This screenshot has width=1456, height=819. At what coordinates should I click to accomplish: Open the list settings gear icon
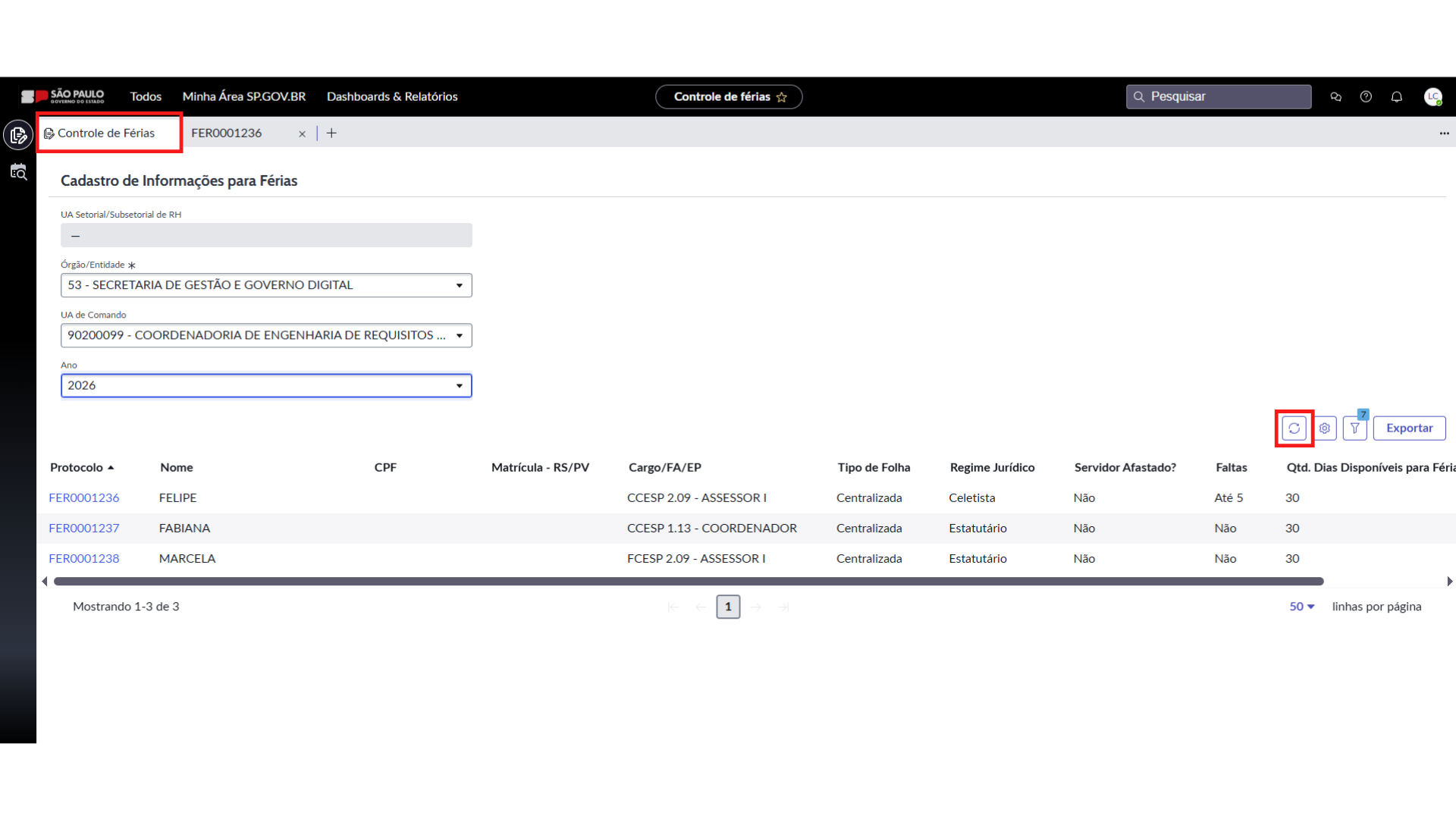pos(1324,428)
